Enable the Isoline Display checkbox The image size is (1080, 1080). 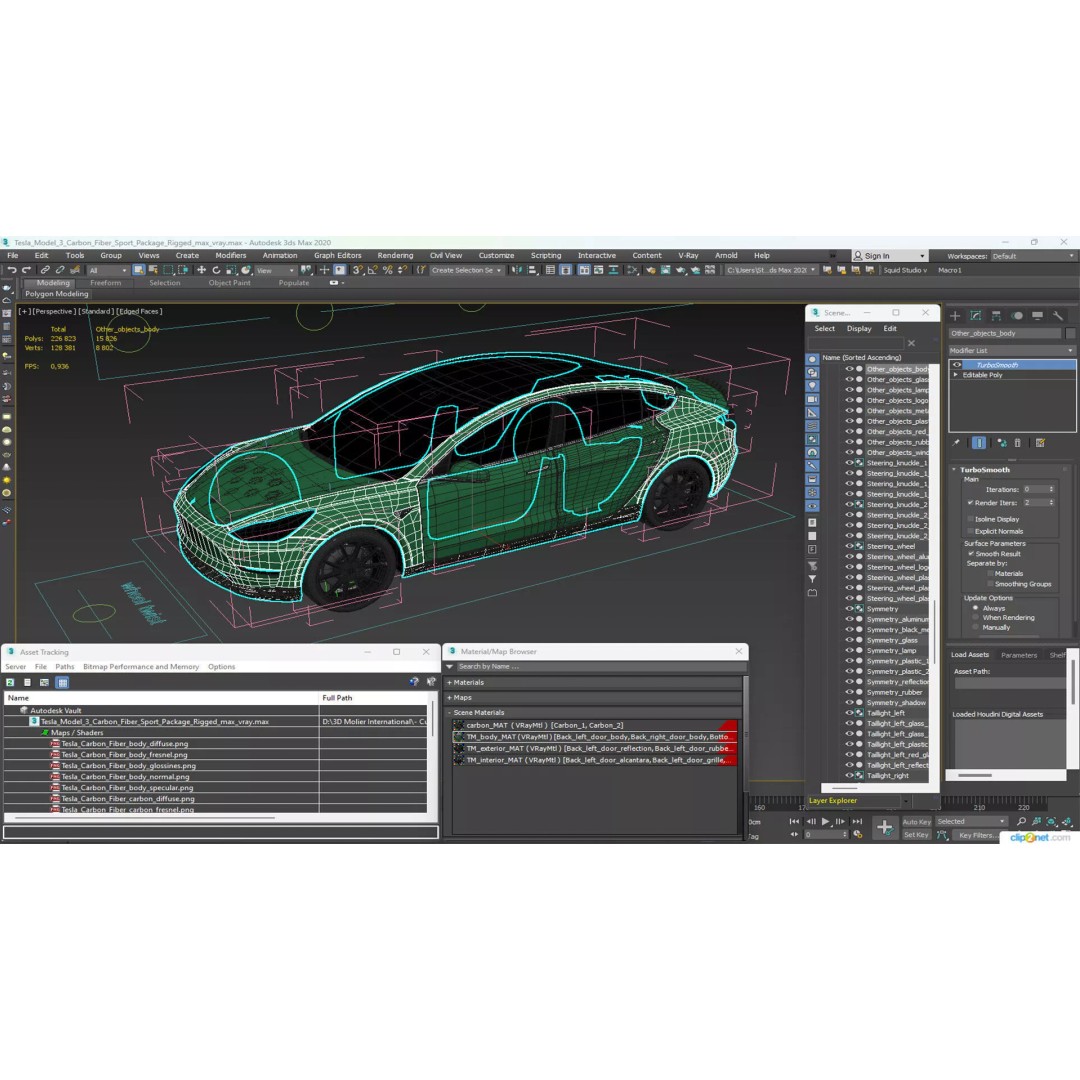[x=970, y=519]
